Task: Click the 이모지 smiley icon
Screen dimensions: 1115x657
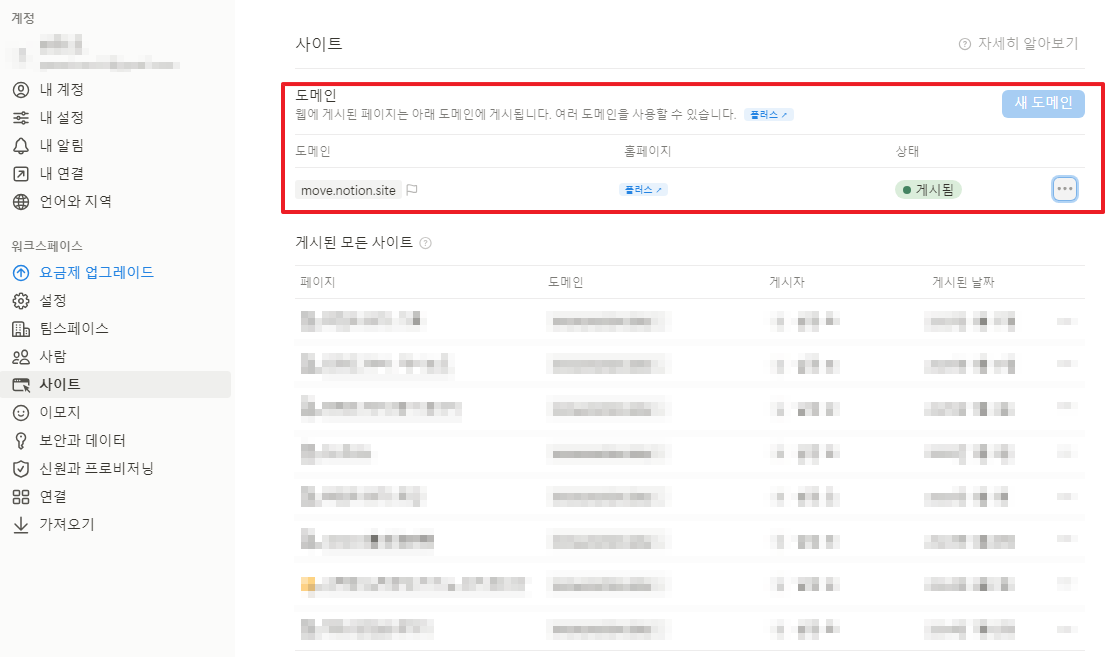Action: pyautogui.click(x=21, y=412)
